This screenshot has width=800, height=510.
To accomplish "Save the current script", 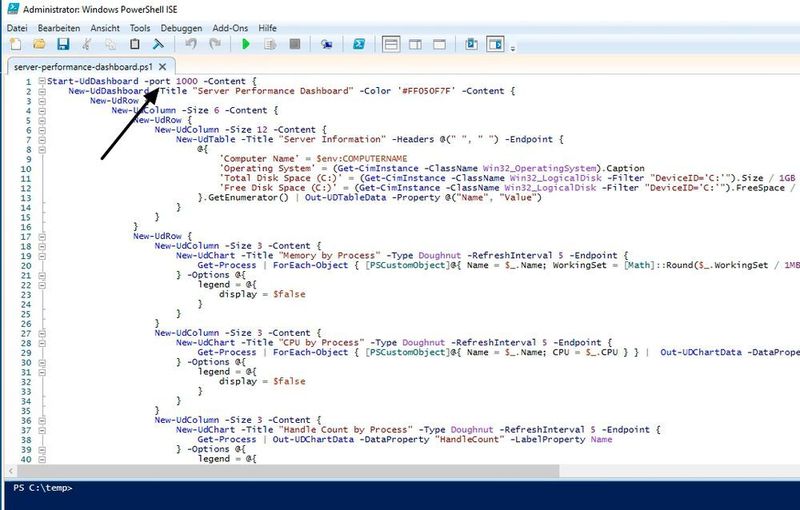I will (63, 44).
